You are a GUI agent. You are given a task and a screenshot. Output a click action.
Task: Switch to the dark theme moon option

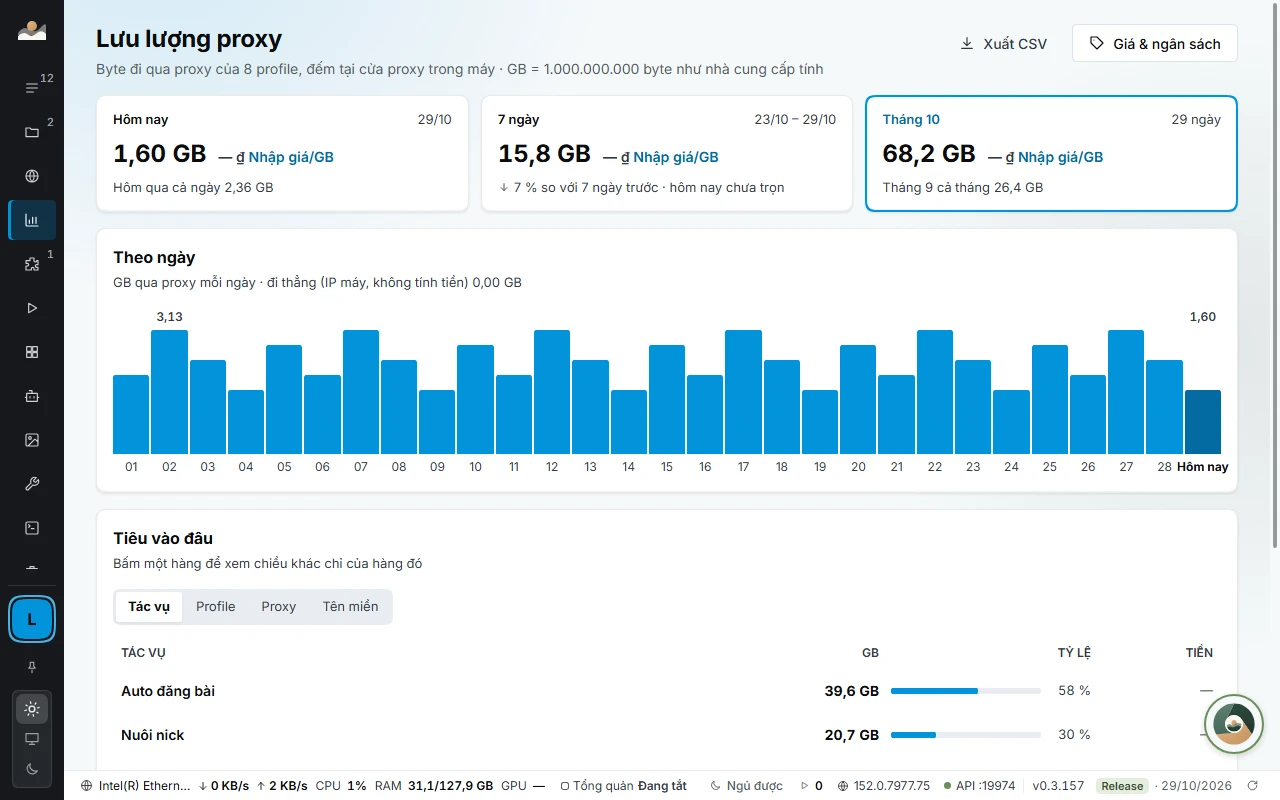[32, 769]
